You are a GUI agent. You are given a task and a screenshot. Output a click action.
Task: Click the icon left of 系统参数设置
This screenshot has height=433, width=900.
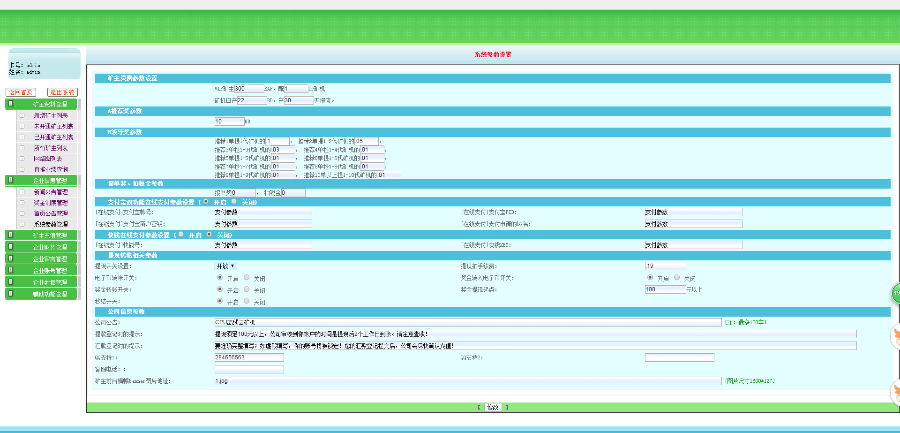coord(22,224)
